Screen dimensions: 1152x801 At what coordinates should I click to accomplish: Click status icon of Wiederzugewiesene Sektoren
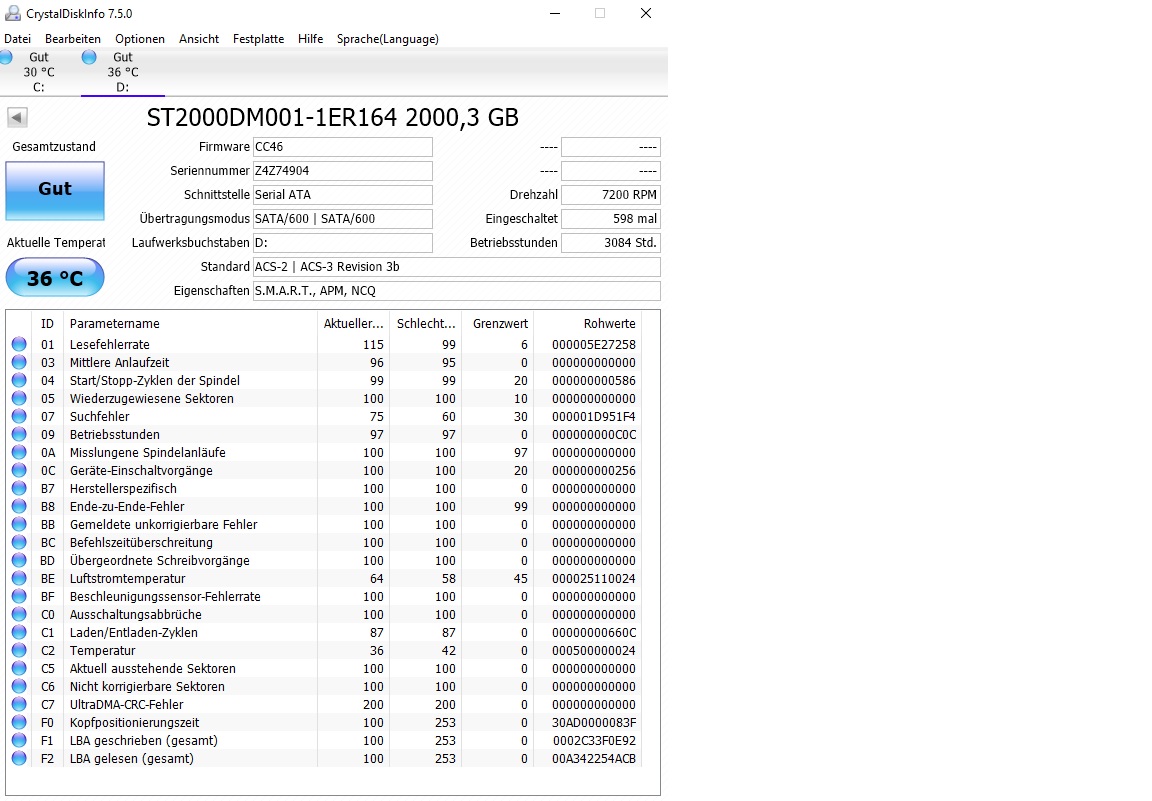[19, 398]
